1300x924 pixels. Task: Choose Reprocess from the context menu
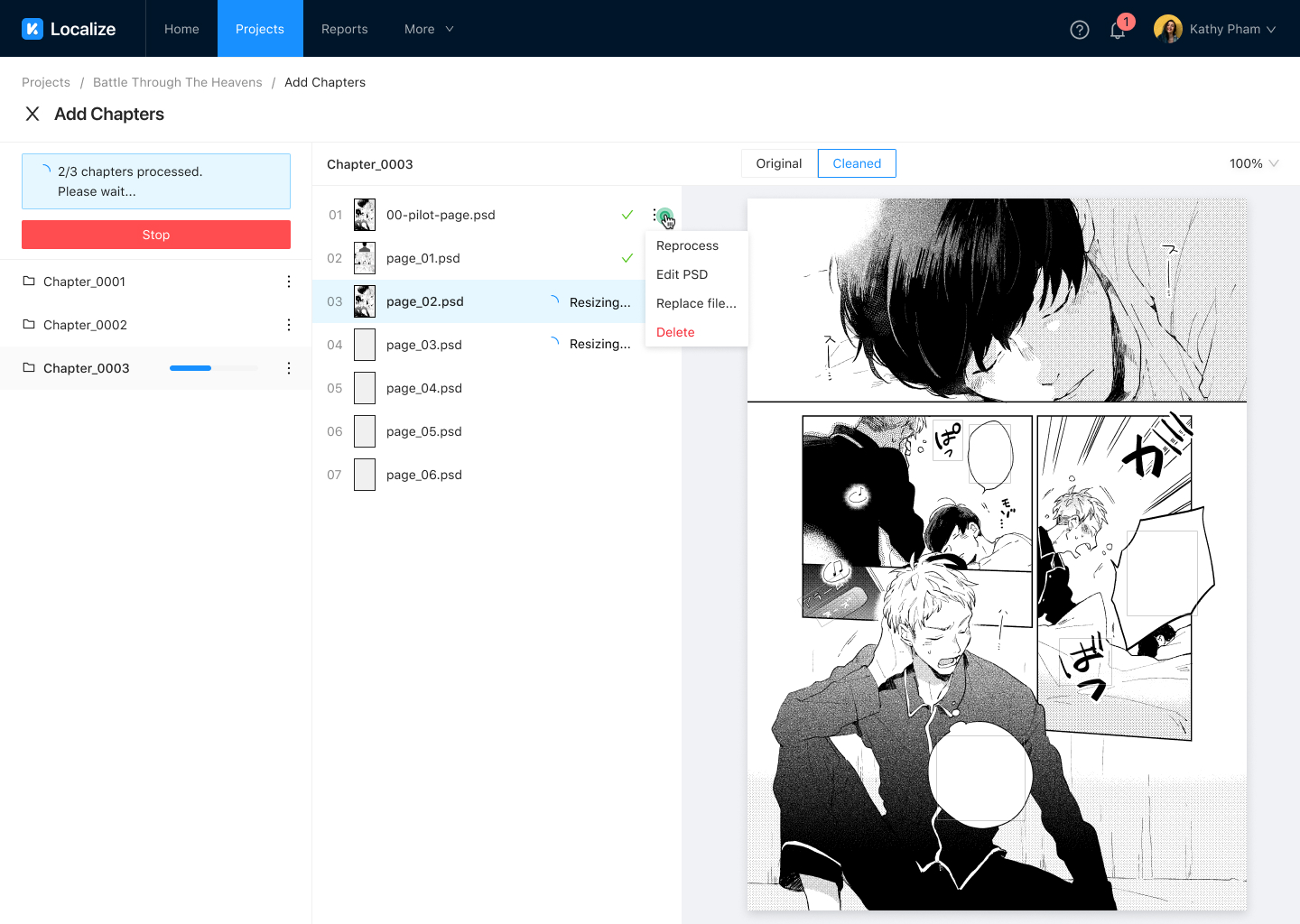(687, 245)
